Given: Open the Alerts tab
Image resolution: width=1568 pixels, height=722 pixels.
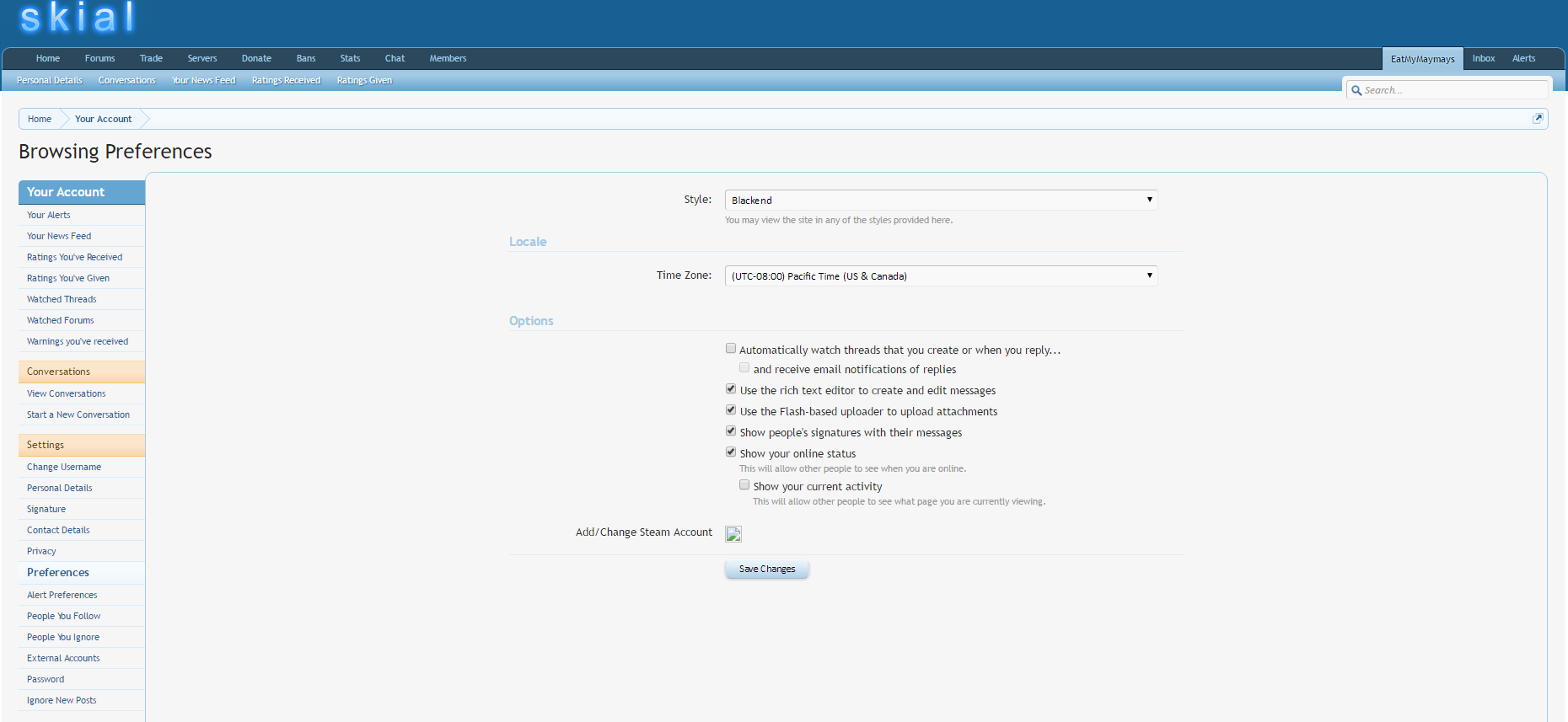Looking at the screenshot, I should point(1523,58).
